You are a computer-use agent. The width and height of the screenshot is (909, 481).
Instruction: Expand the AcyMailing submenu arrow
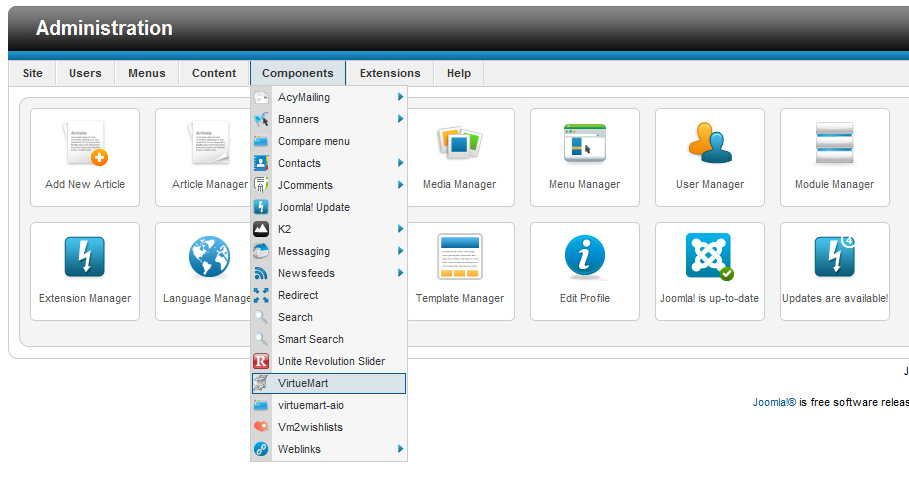click(x=400, y=97)
